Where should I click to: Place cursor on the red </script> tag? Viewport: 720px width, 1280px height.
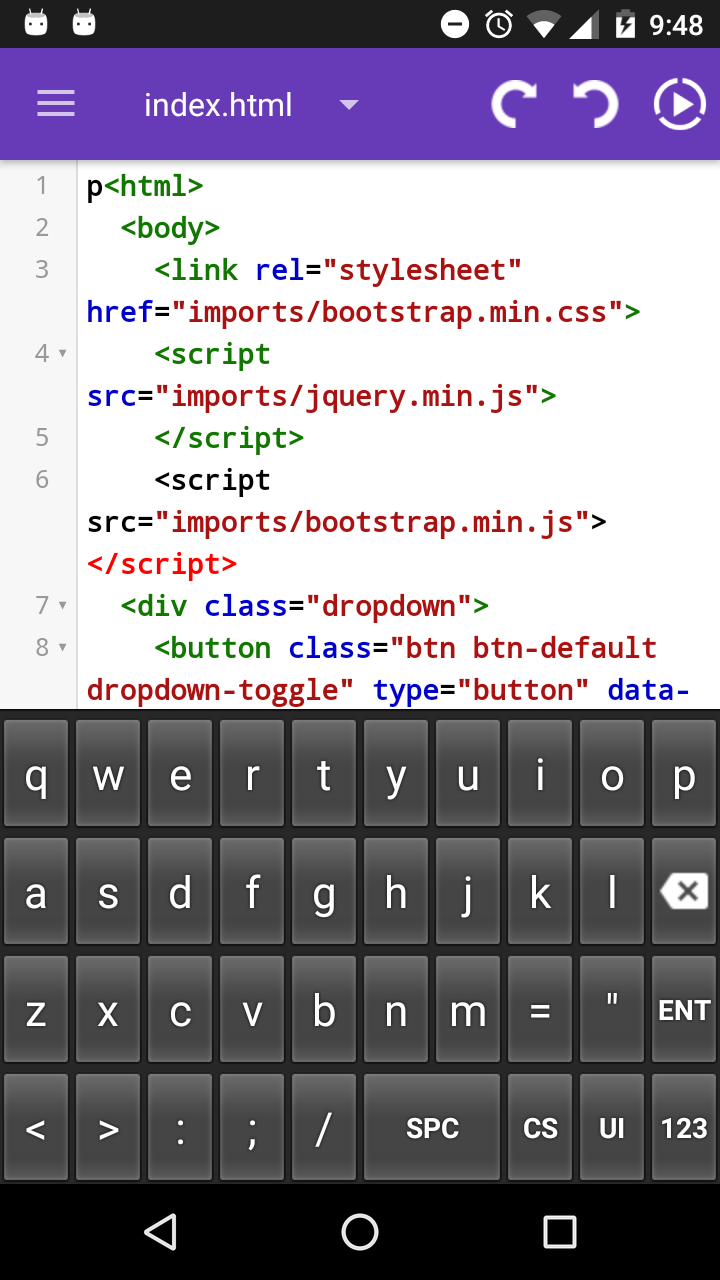click(162, 564)
